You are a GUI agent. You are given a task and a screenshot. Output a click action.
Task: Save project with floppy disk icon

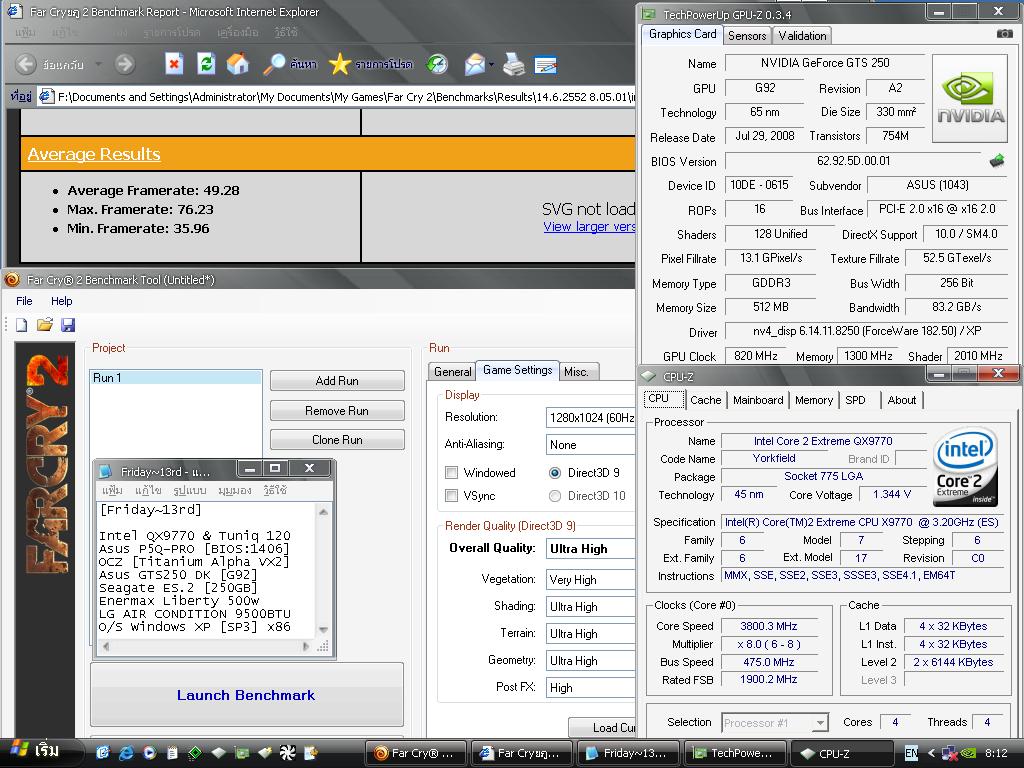(x=68, y=325)
